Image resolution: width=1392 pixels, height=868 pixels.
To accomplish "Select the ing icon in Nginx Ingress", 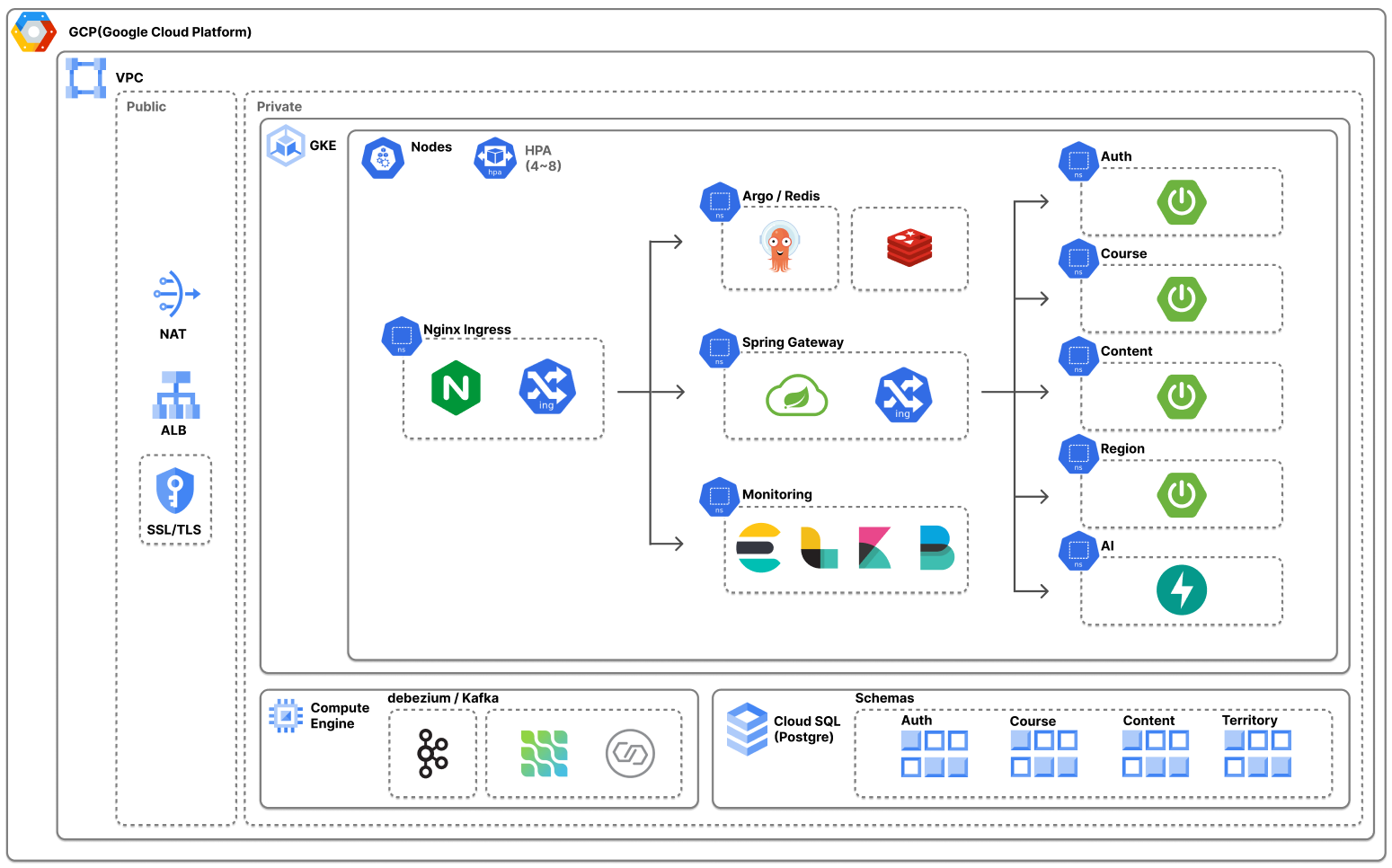I will coord(547,388).
